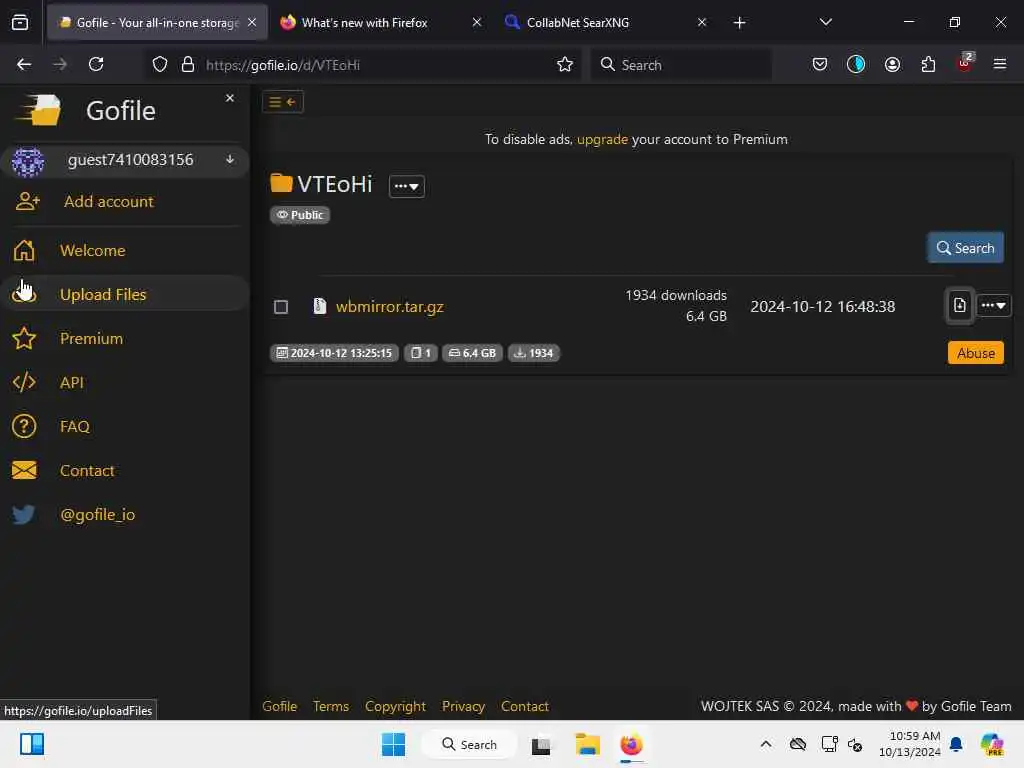Screen dimensions: 1024x768
Task: Close the Gofile browser tab
Action: coord(252,23)
